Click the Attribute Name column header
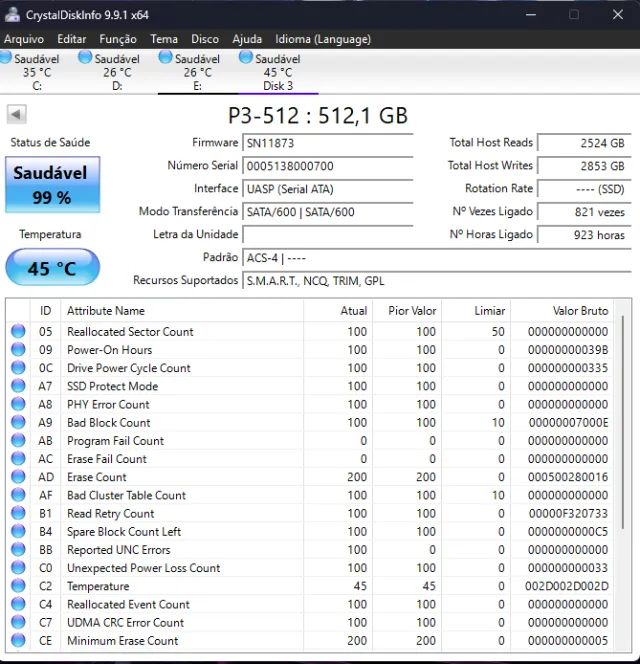The image size is (640, 664). click(x=182, y=311)
